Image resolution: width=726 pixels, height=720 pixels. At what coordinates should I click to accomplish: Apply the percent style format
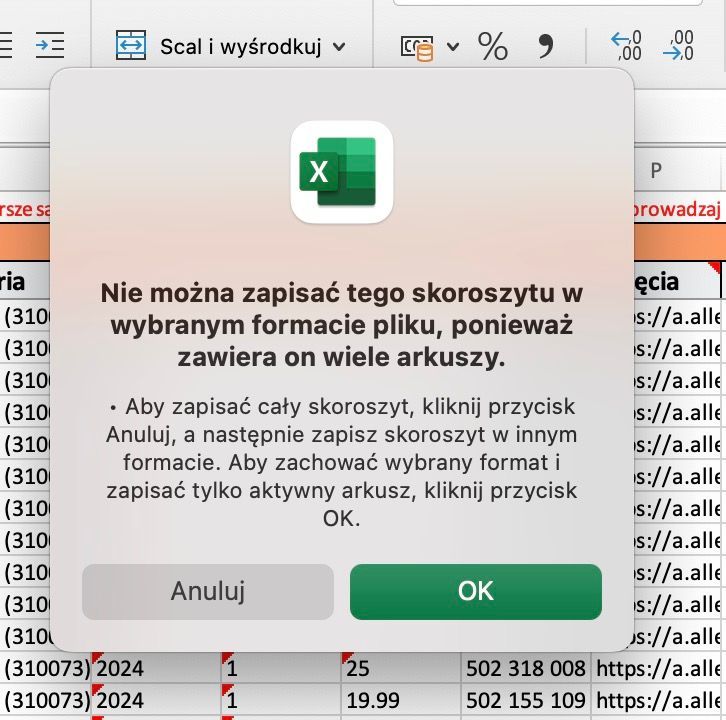pos(493,46)
